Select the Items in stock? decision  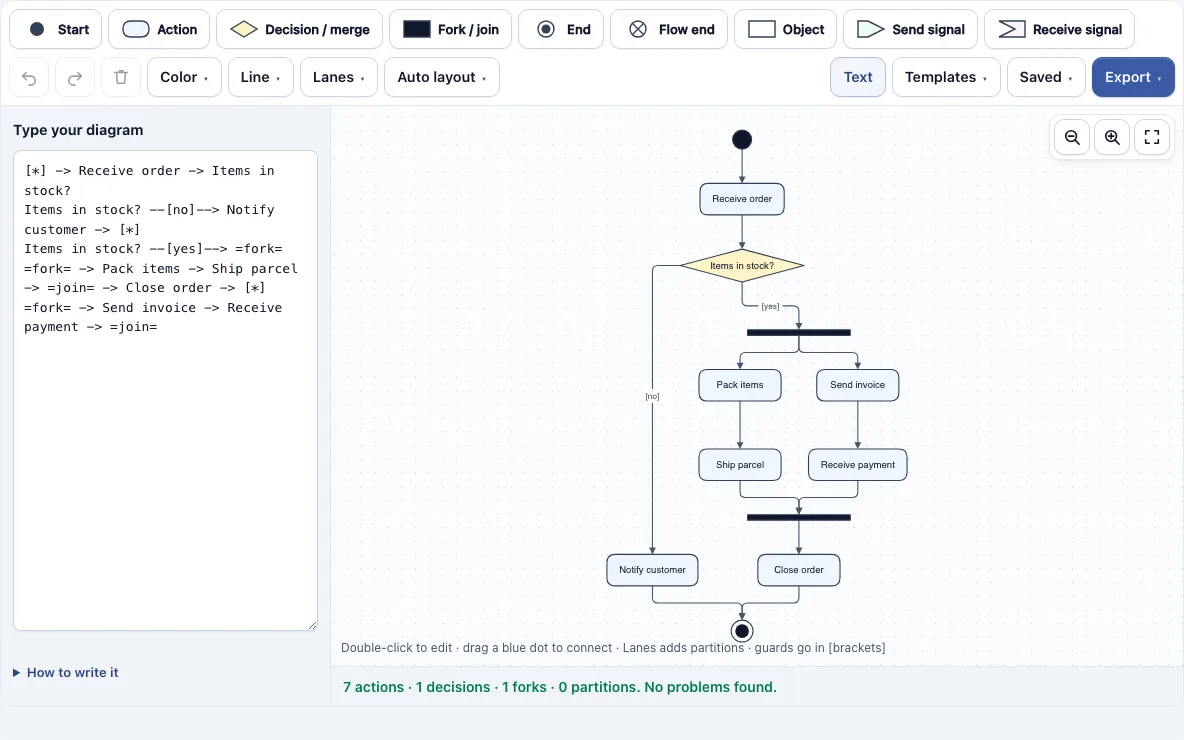point(742,266)
